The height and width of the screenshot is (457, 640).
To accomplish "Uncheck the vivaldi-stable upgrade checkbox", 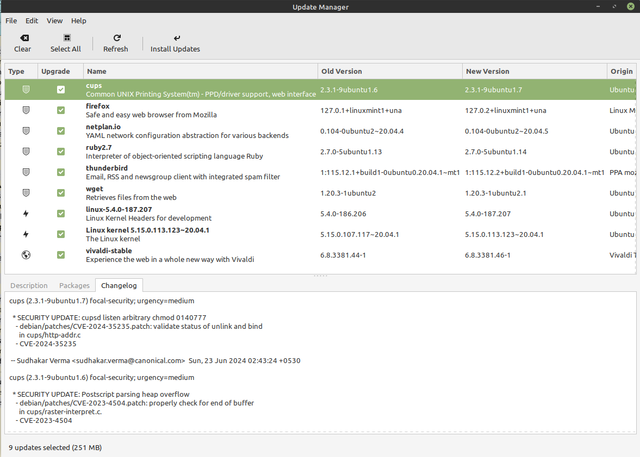I will click(61, 255).
